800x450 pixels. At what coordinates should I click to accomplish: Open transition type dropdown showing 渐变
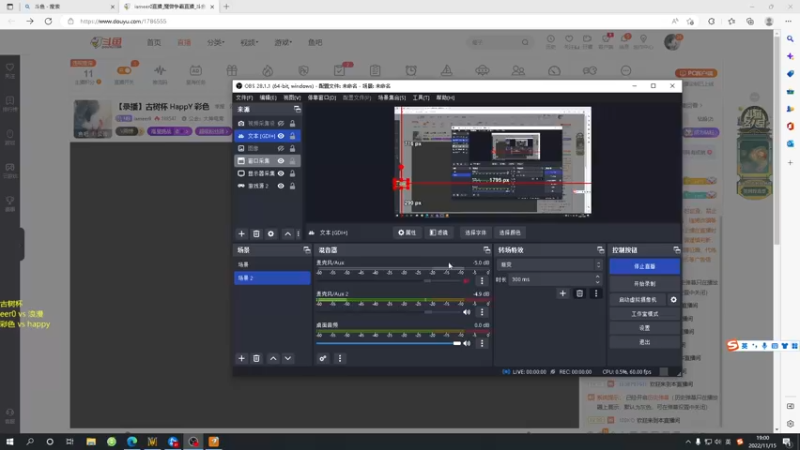(x=549, y=264)
